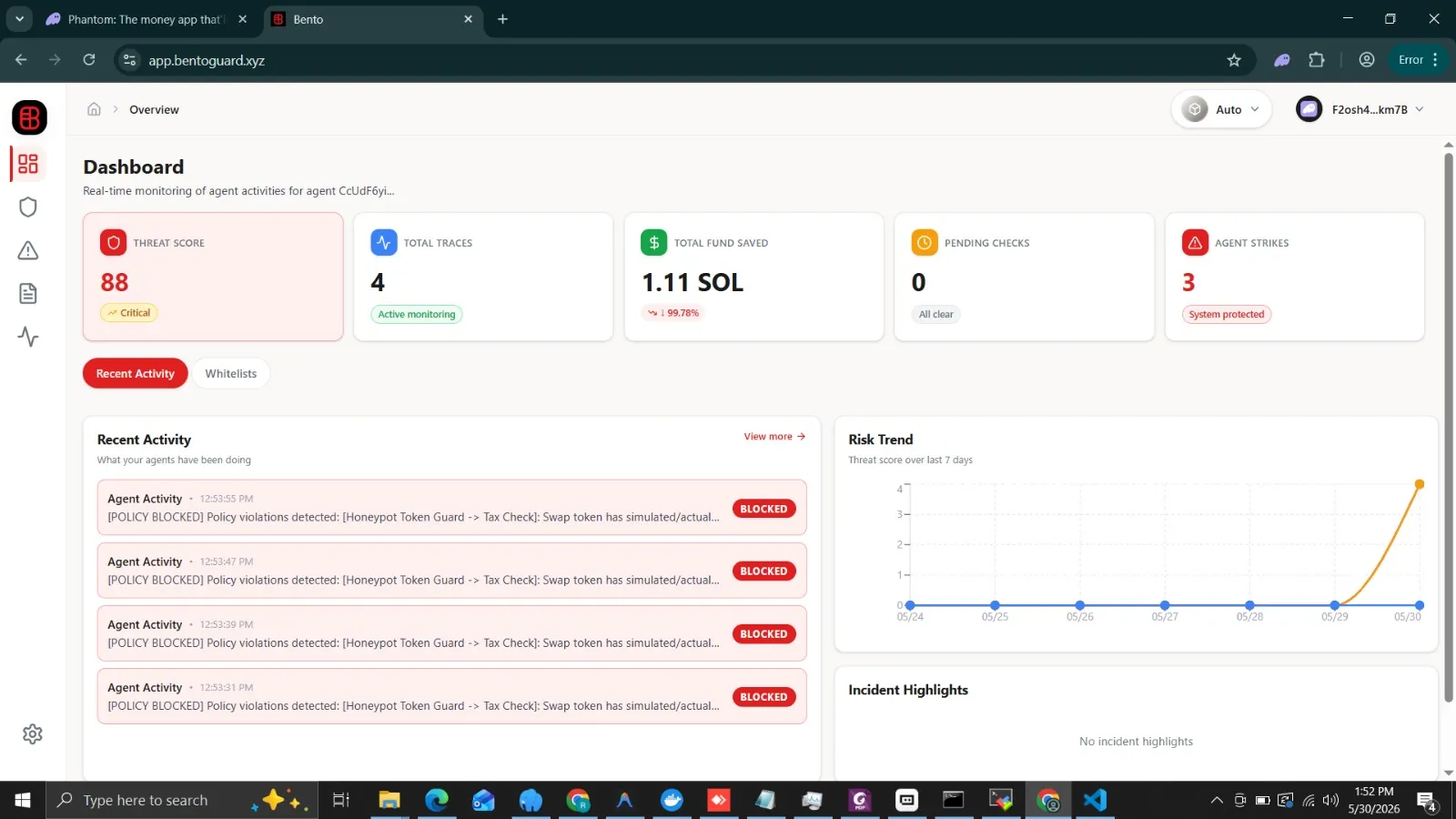
Task: Click the 05/29 data point on Risk Trend
Action: coord(1334,605)
